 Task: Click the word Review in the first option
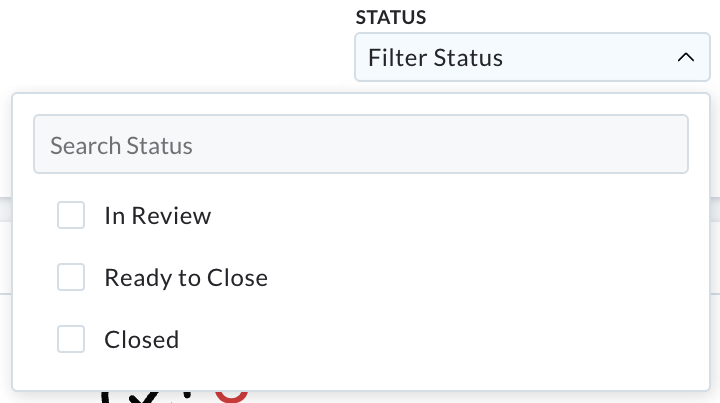click(171, 215)
